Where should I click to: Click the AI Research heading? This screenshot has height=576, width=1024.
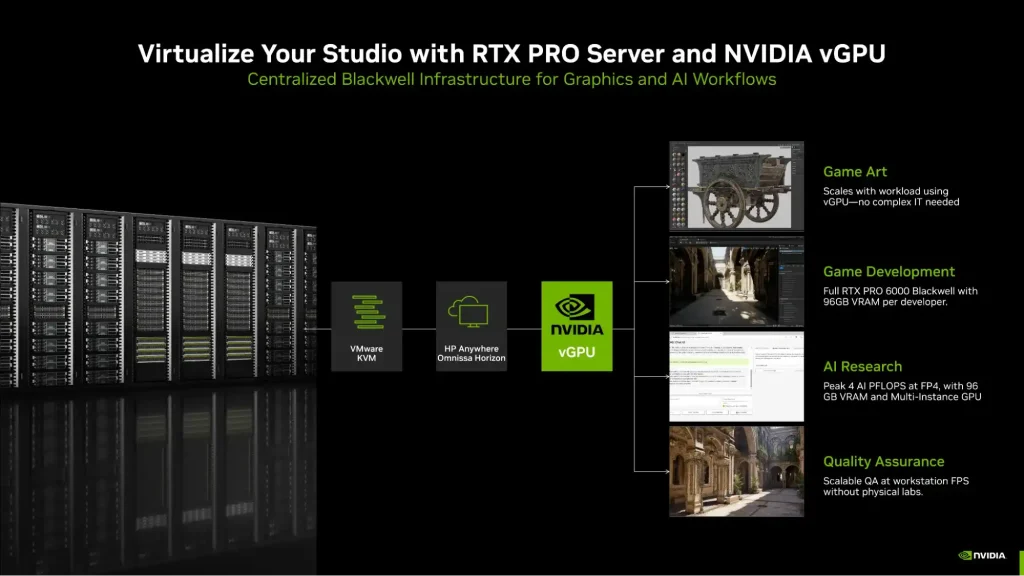pos(862,367)
